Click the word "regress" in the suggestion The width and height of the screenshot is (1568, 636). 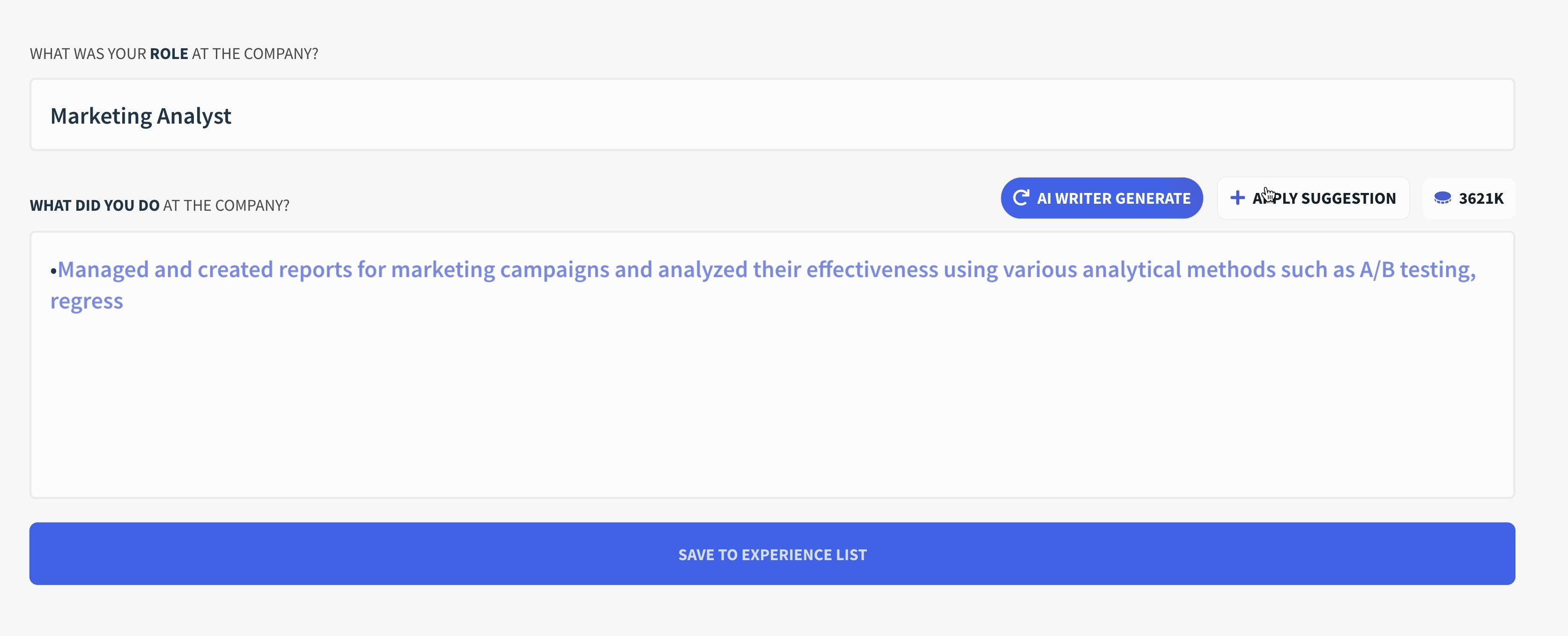click(87, 301)
